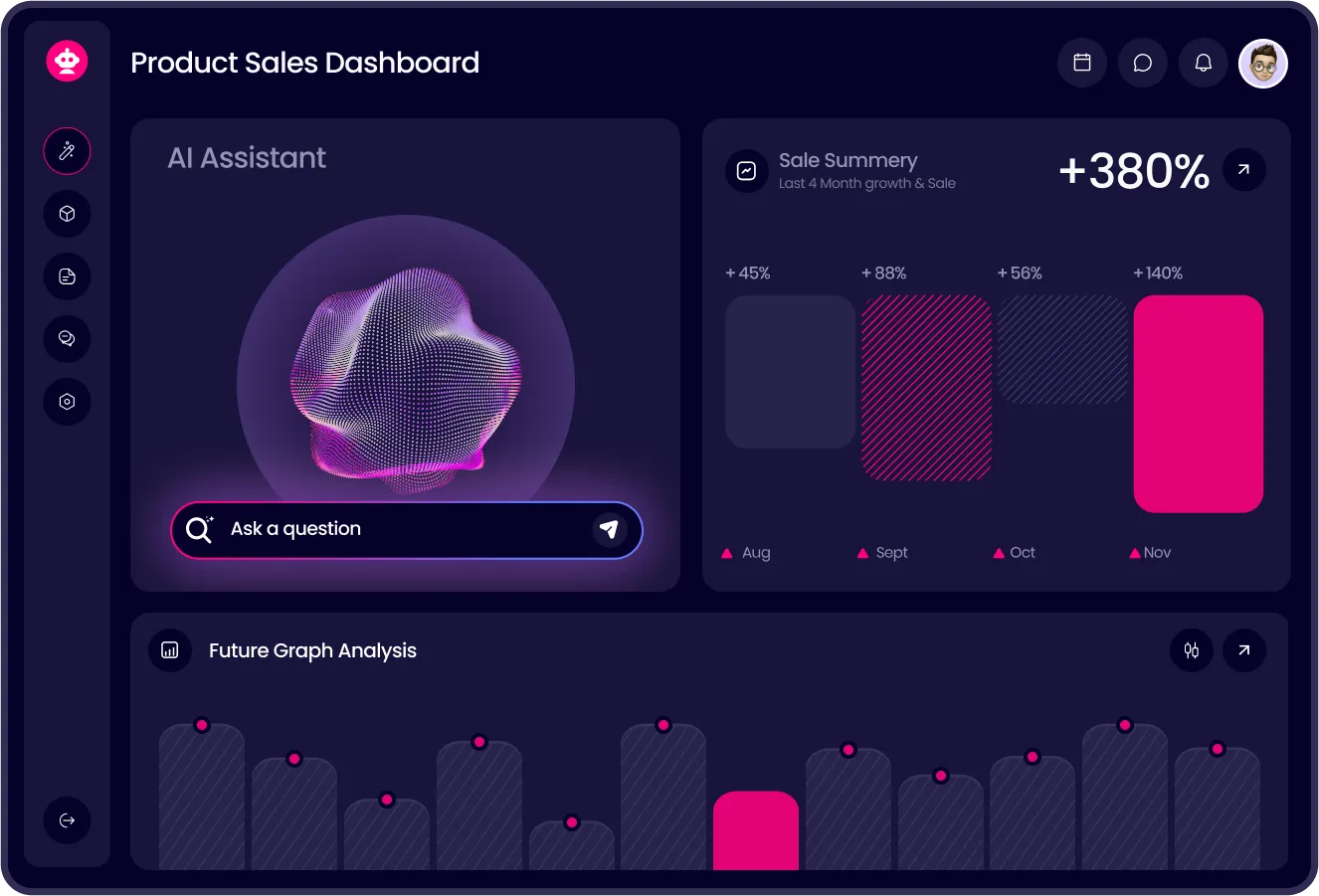Toggle candlestick chart view in Future Graph
The height and width of the screenshot is (896, 1319).
[x=1192, y=650]
